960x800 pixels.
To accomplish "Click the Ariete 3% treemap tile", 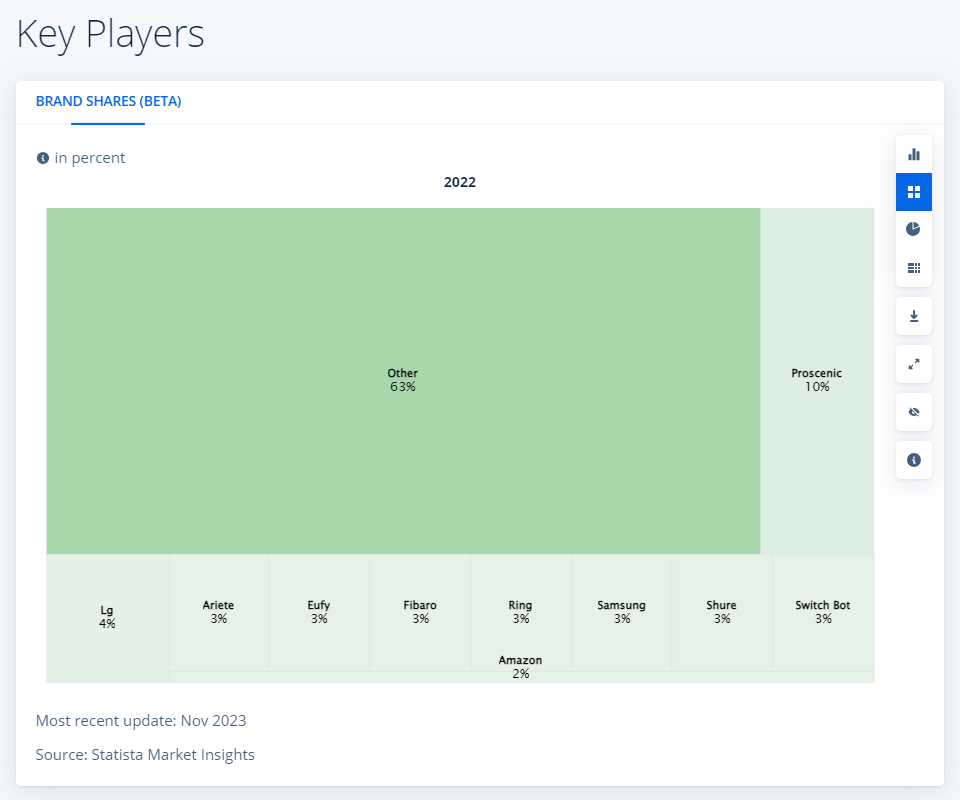I will [219, 612].
